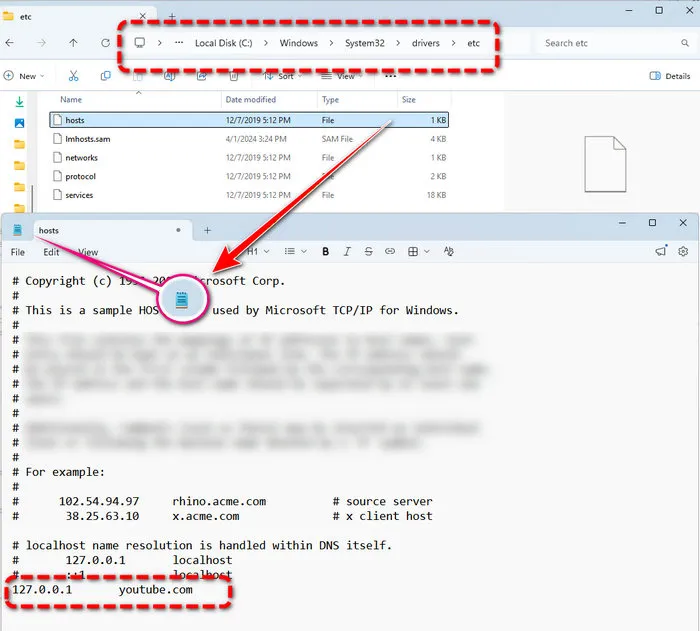The height and width of the screenshot is (631, 700).
Task: Open the Edit menu in Notepad
Action: pos(51,252)
